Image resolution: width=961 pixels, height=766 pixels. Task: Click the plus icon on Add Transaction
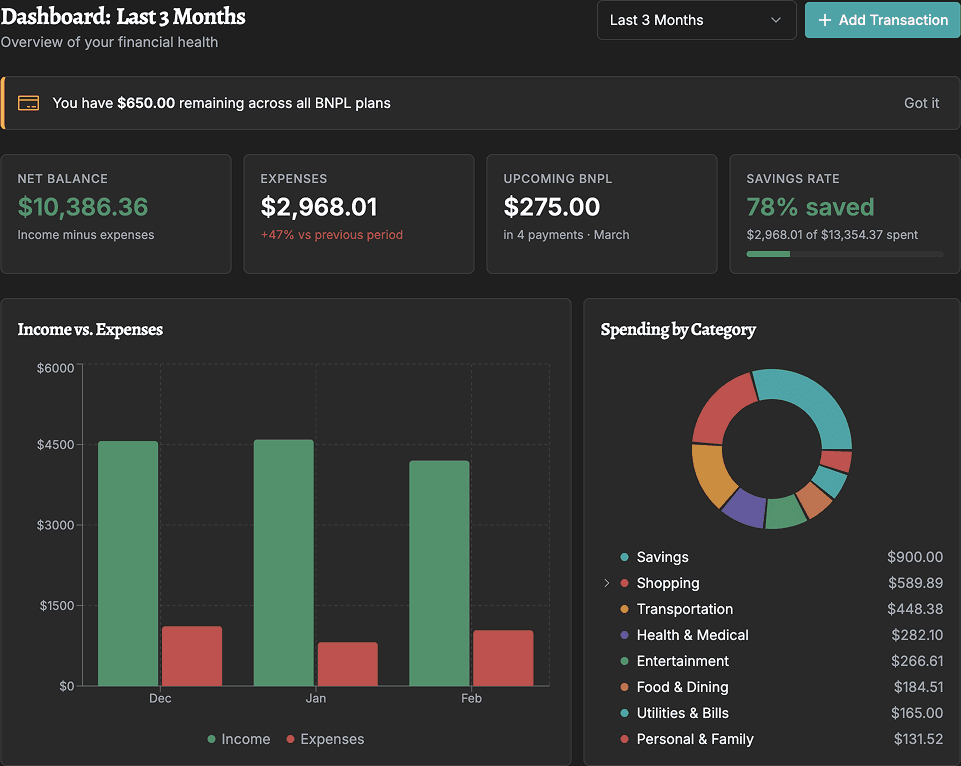pos(823,20)
